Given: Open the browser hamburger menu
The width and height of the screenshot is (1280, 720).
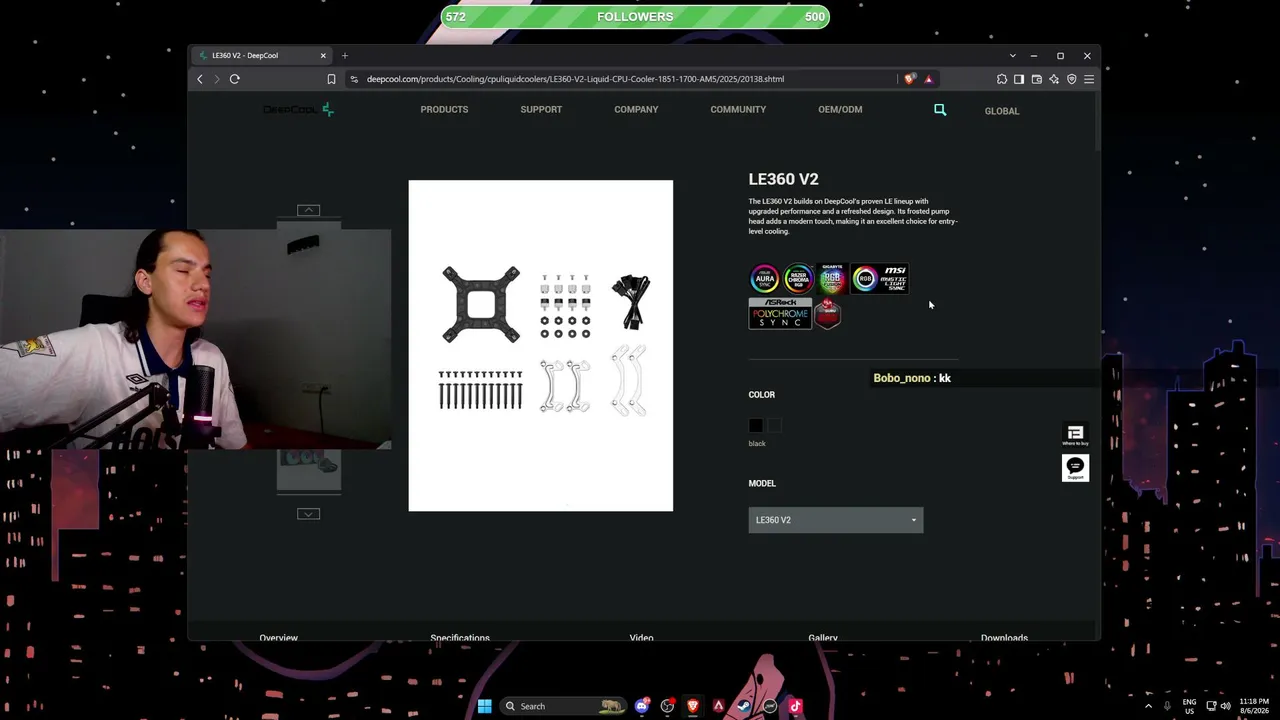Looking at the screenshot, I should point(1089,79).
